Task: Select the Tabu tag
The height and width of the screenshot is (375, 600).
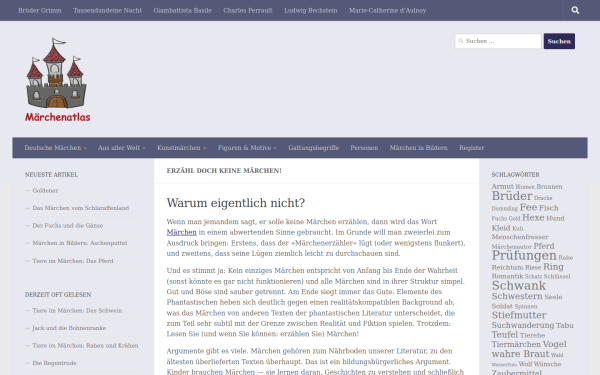Action: coord(565,326)
